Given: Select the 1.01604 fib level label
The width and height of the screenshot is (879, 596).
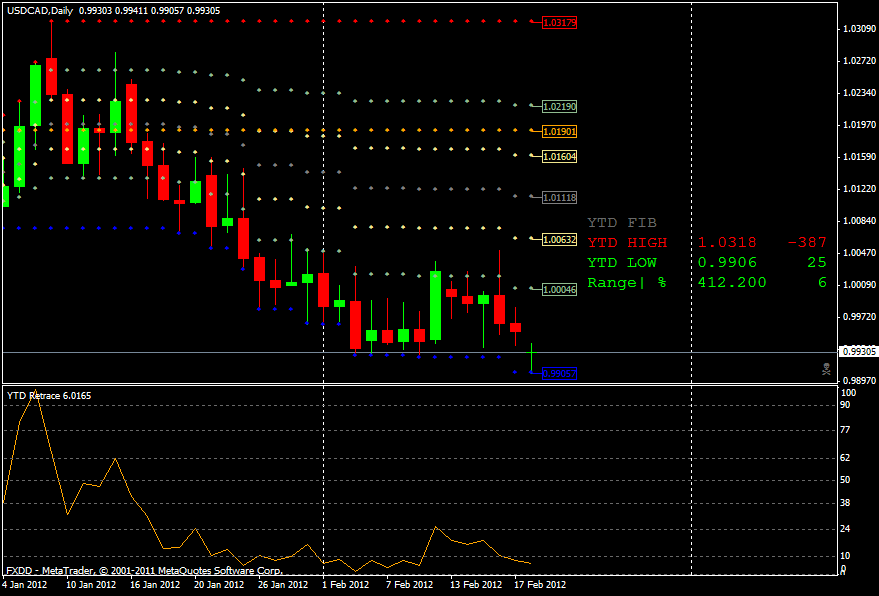Looking at the screenshot, I should (x=559, y=157).
